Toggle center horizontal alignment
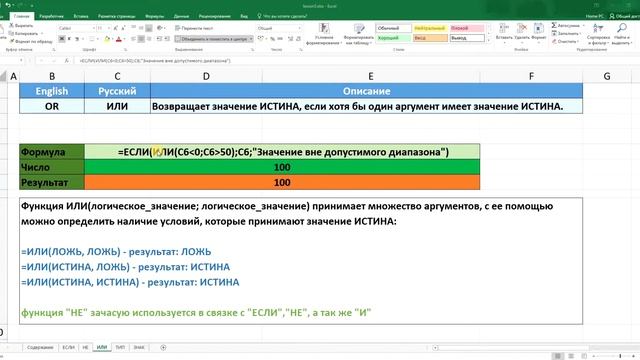The image size is (640, 360). pyautogui.click(x=141, y=39)
